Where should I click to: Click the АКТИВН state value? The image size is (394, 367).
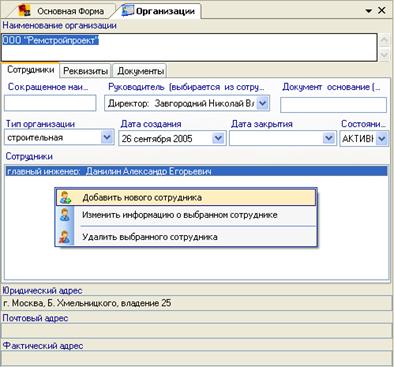tap(358, 138)
